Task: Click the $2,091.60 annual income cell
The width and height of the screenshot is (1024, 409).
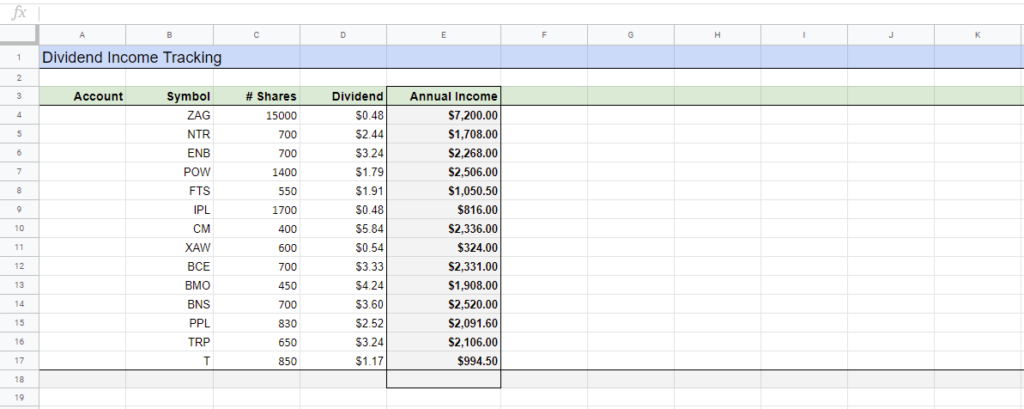Action: coord(443,323)
